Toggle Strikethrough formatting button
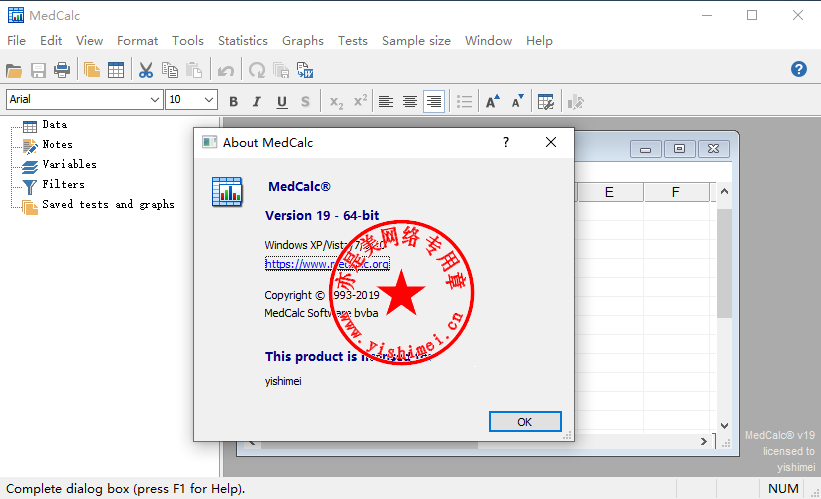This screenshot has width=821, height=499. pos(305,102)
